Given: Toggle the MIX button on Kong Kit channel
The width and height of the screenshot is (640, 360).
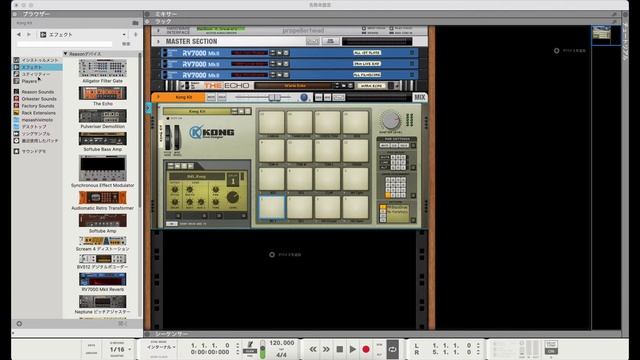Looking at the screenshot, I should tap(420, 97).
